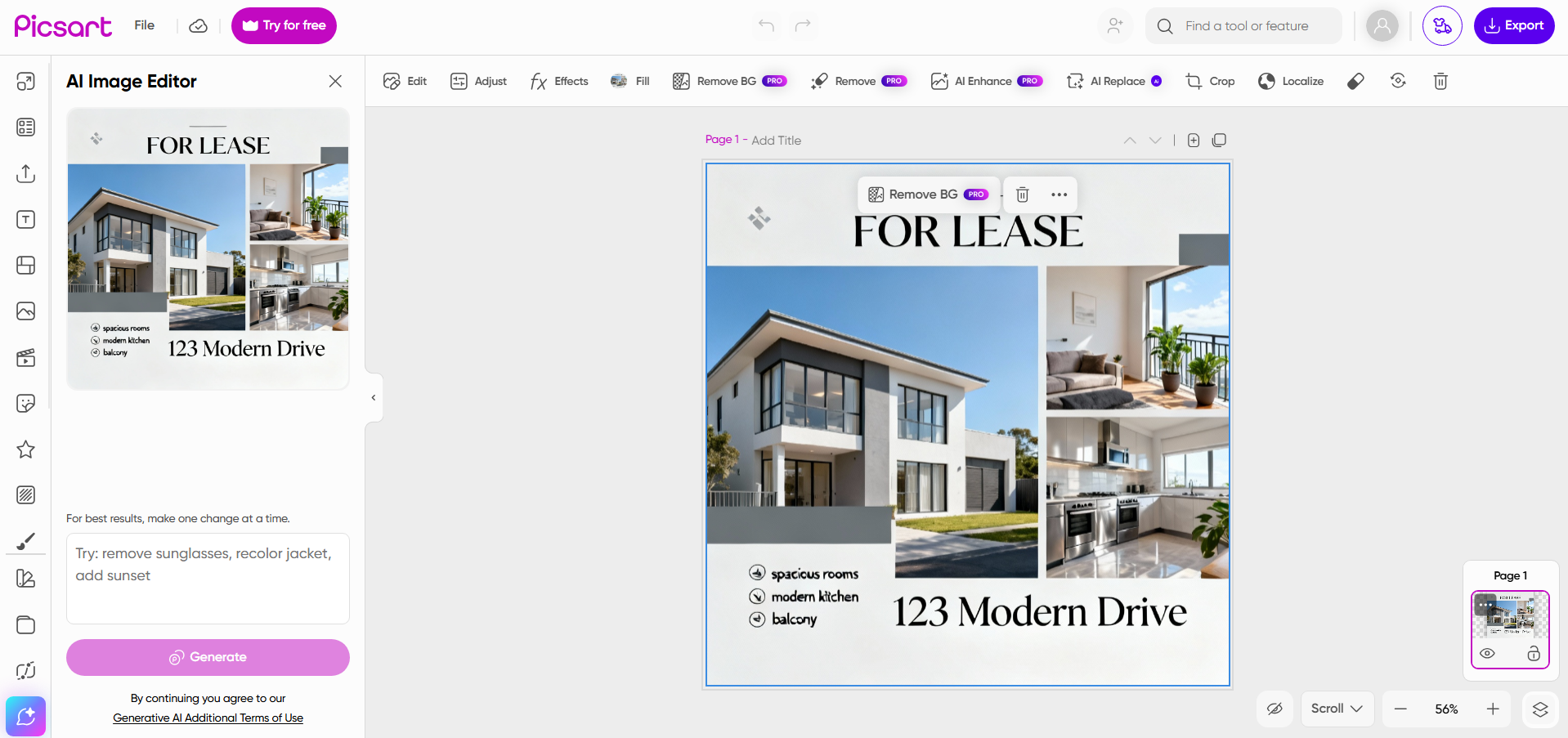Open the star Elements sidebar panel
The width and height of the screenshot is (1568, 738).
(x=26, y=449)
